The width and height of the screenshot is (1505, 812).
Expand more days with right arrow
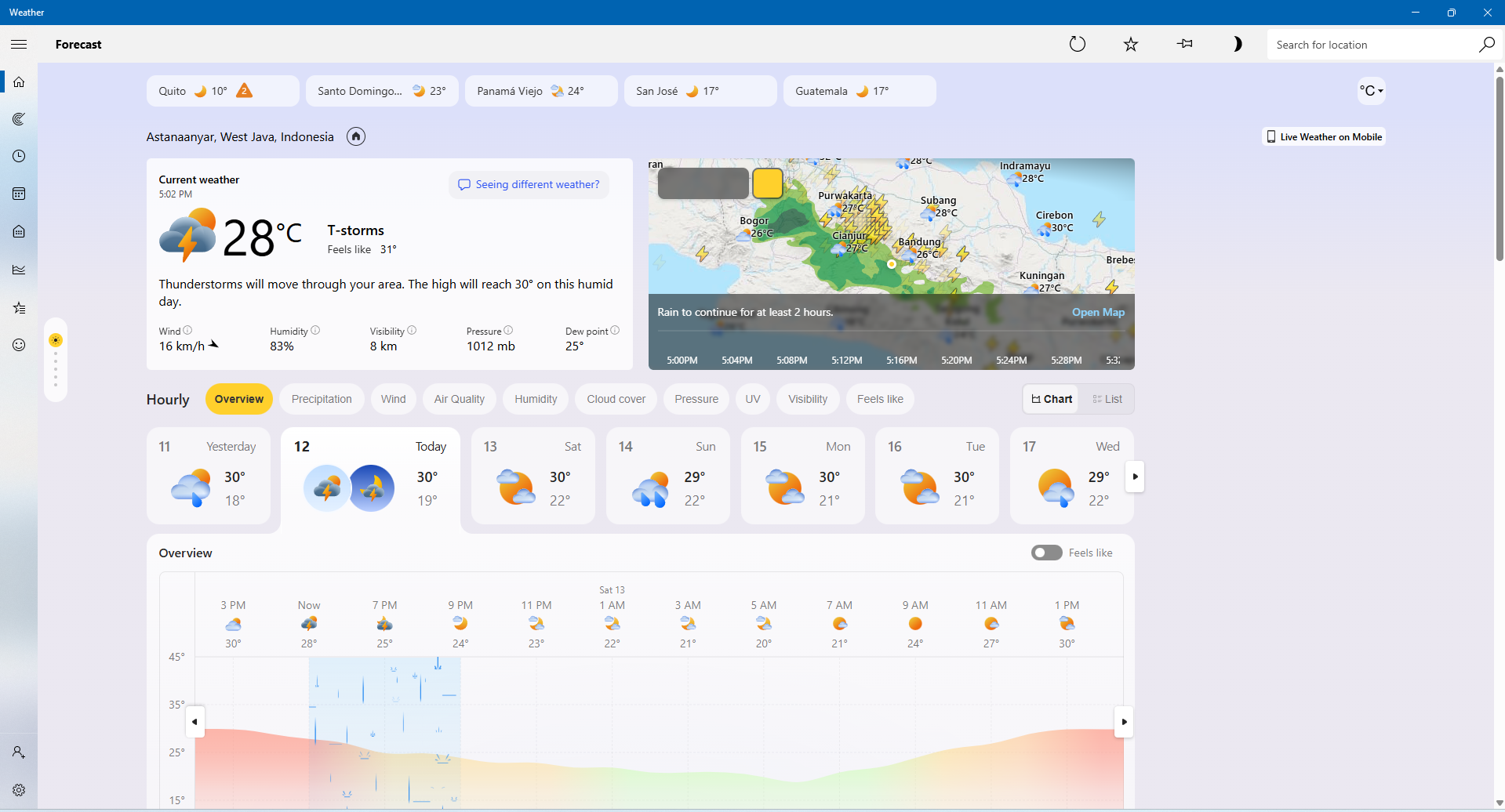pos(1134,477)
